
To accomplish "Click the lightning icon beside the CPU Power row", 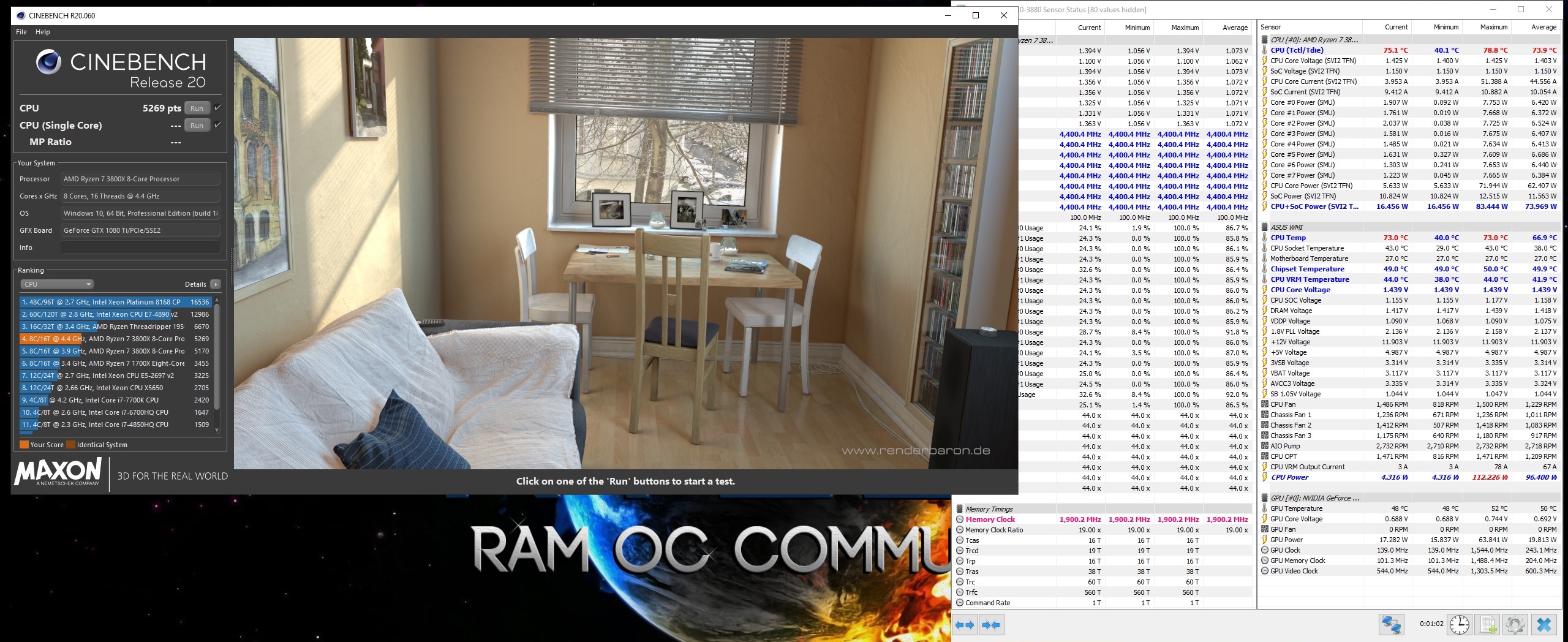I will (x=1264, y=477).
